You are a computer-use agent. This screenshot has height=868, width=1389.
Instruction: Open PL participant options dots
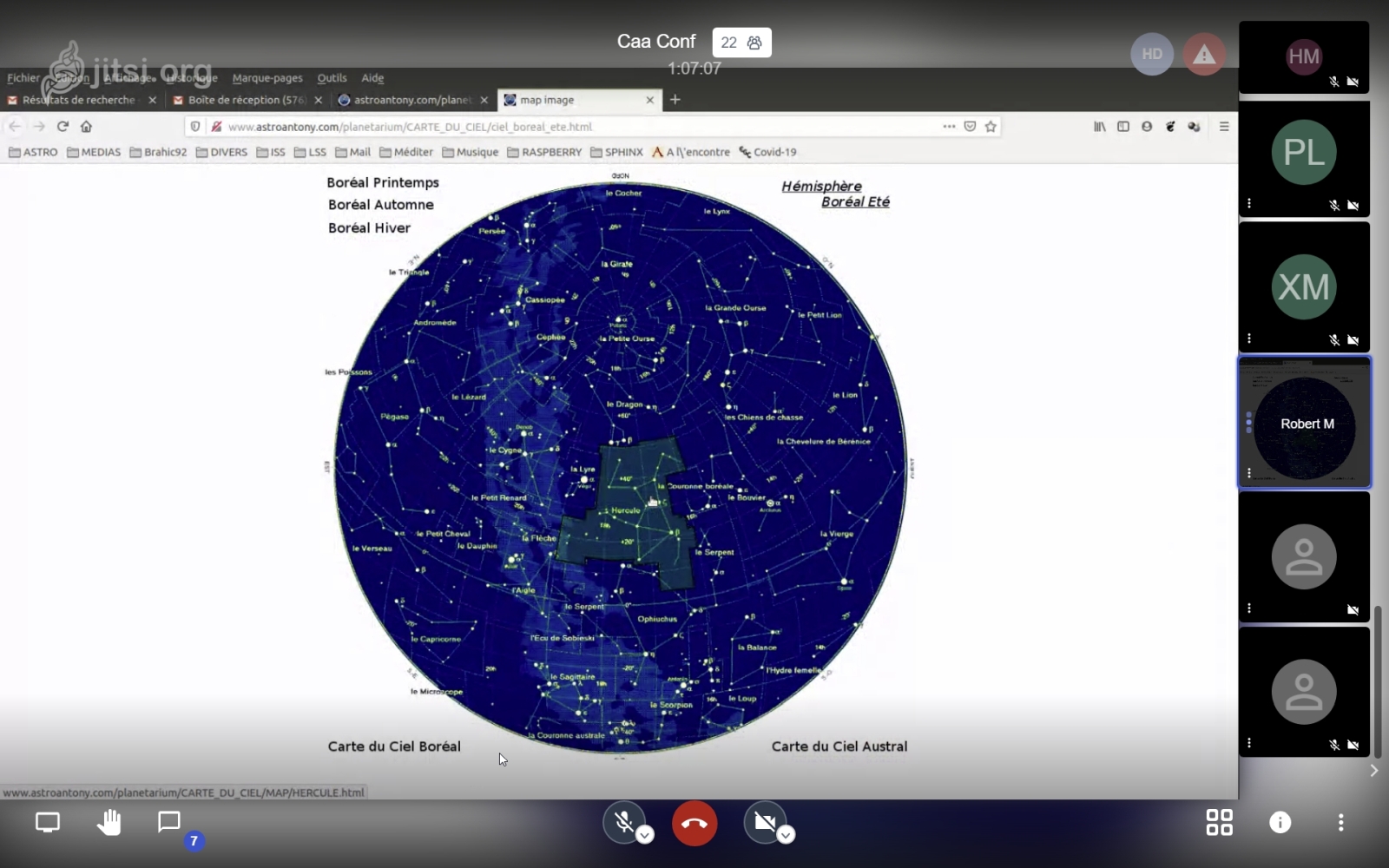(x=1249, y=203)
